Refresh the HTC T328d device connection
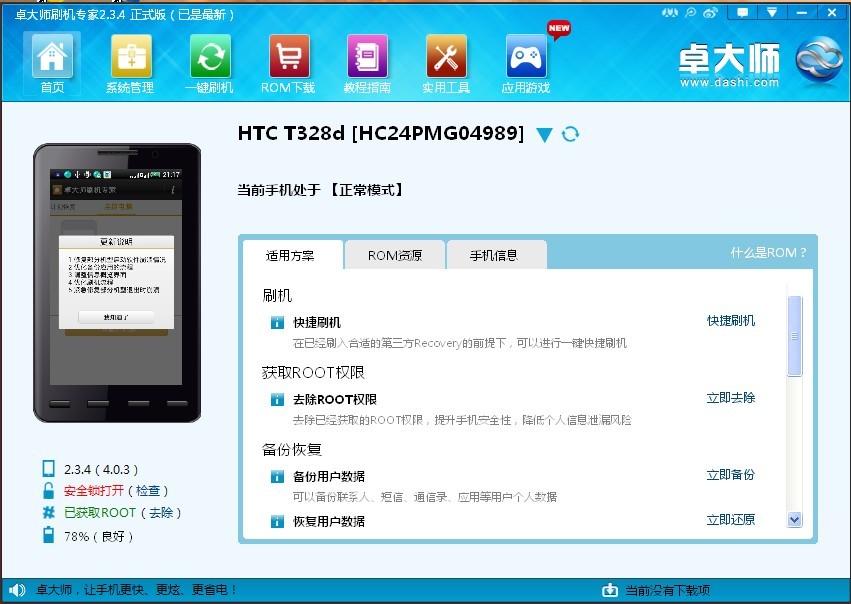The height and width of the screenshot is (604, 851). pyautogui.click(x=570, y=133)
